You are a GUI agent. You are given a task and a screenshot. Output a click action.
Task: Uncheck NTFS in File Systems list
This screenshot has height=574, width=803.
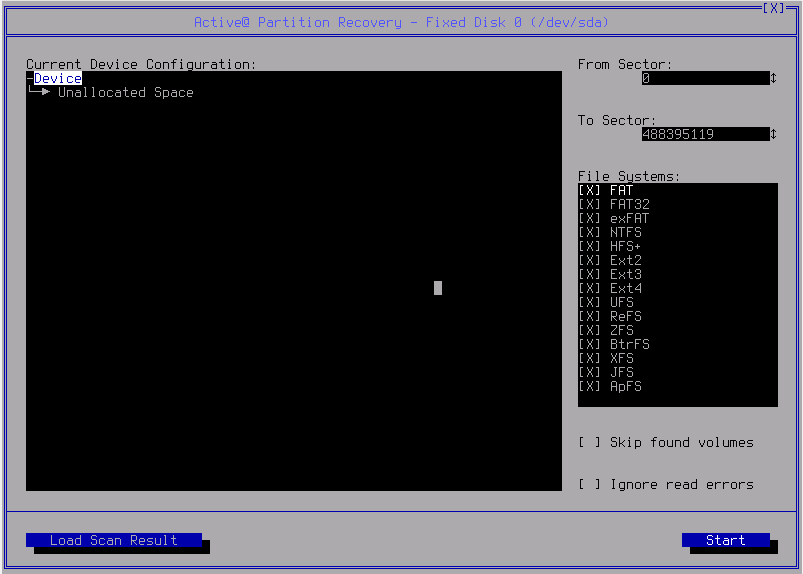589,232
